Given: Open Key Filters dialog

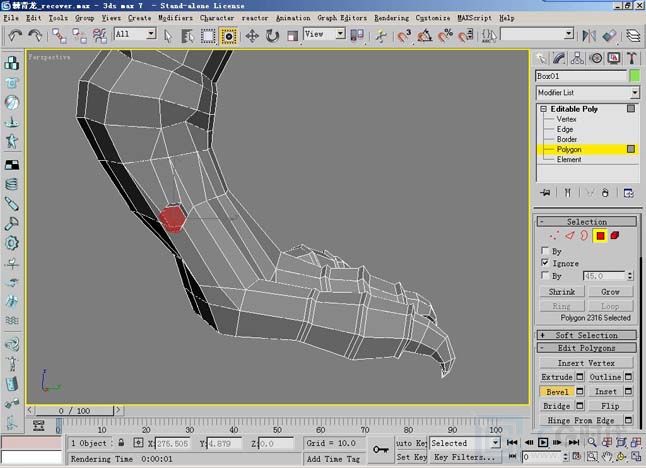Looking at the screenshot, I should pos(464,457).
